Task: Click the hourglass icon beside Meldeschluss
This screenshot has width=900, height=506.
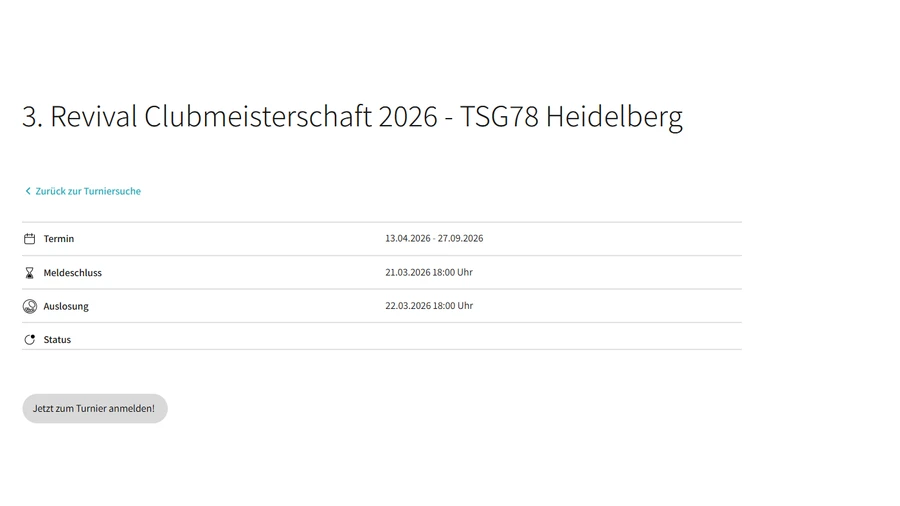Action: coord(29,273)
